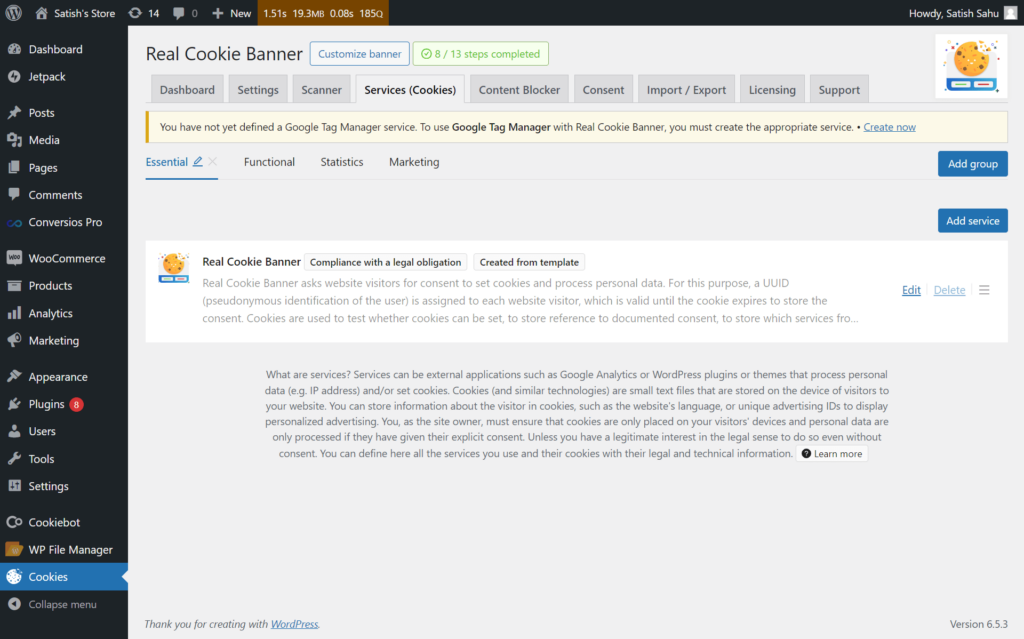Click the Marketing megaphone icon
This screenshot has height=639, width=1024.
tap(14, 340)
